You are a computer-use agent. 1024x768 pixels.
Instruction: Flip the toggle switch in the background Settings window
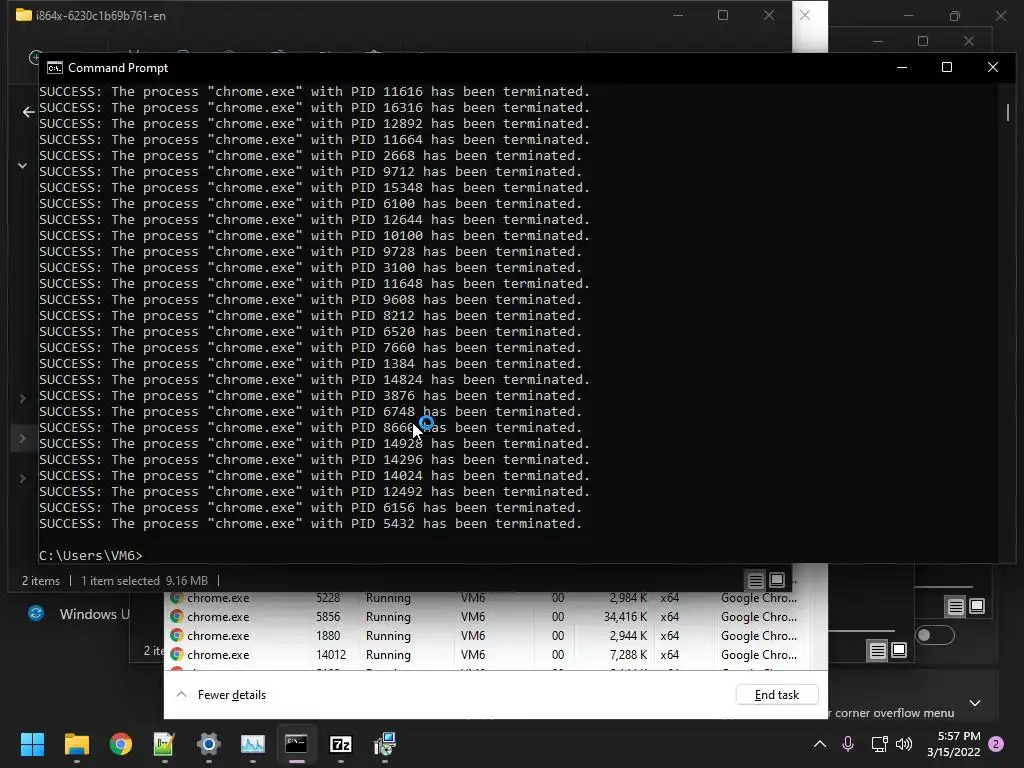(x=935, y=635)
